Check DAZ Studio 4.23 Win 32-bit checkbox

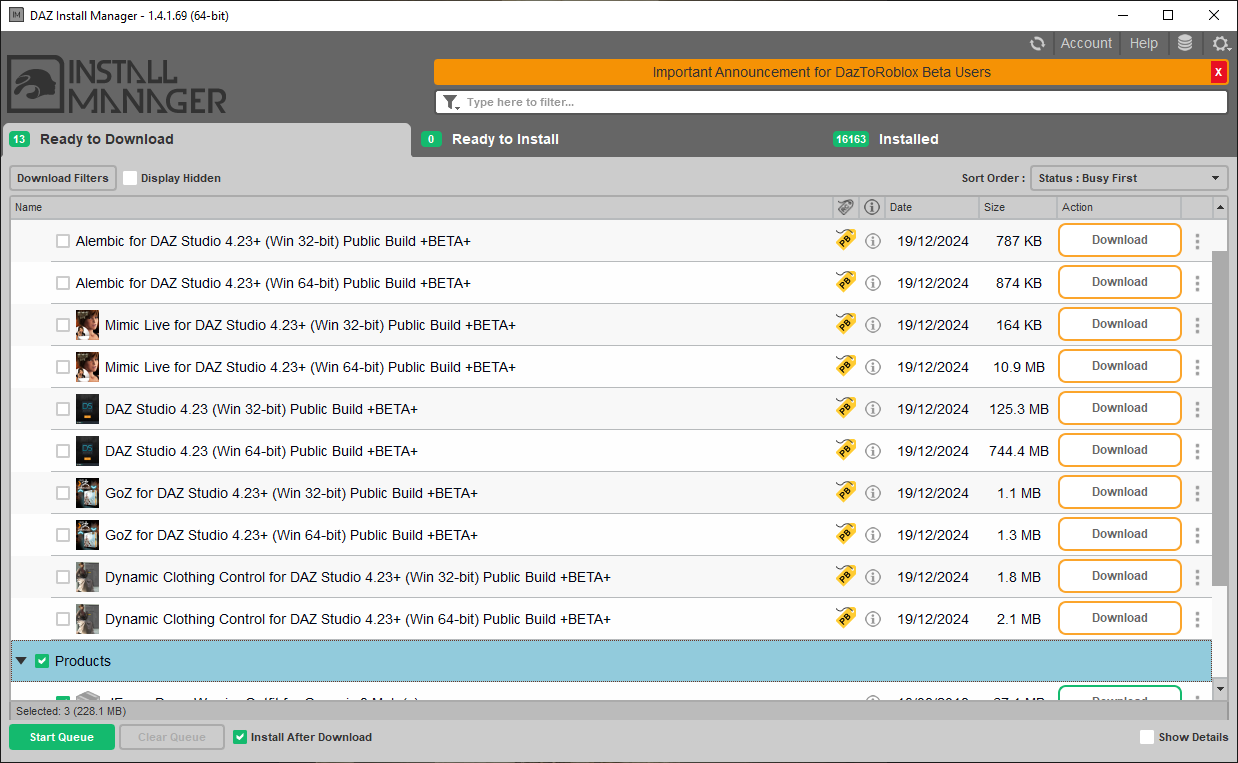(x=63, y=409)
